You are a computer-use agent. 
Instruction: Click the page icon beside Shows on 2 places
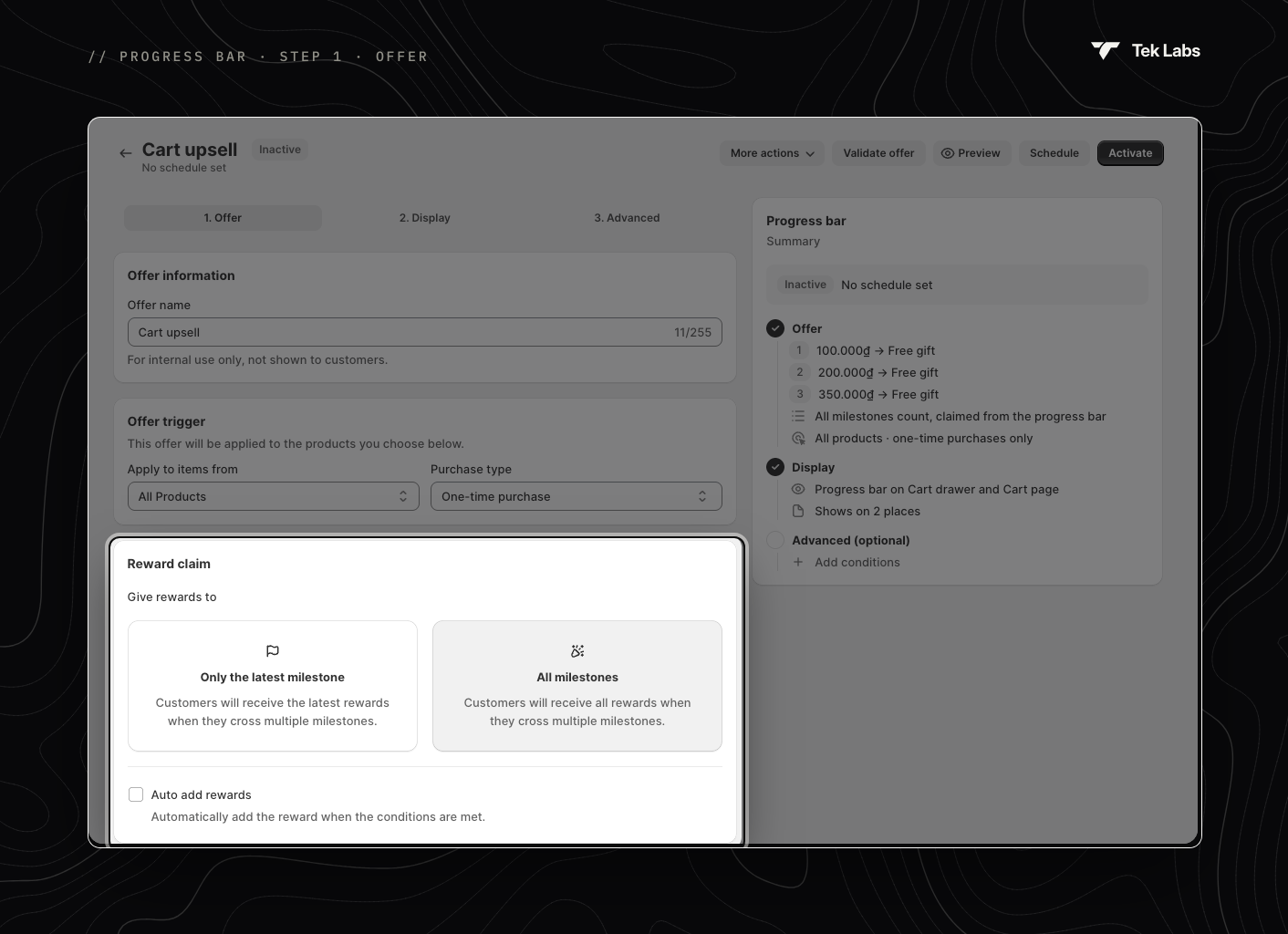click(x=798, y=511)
